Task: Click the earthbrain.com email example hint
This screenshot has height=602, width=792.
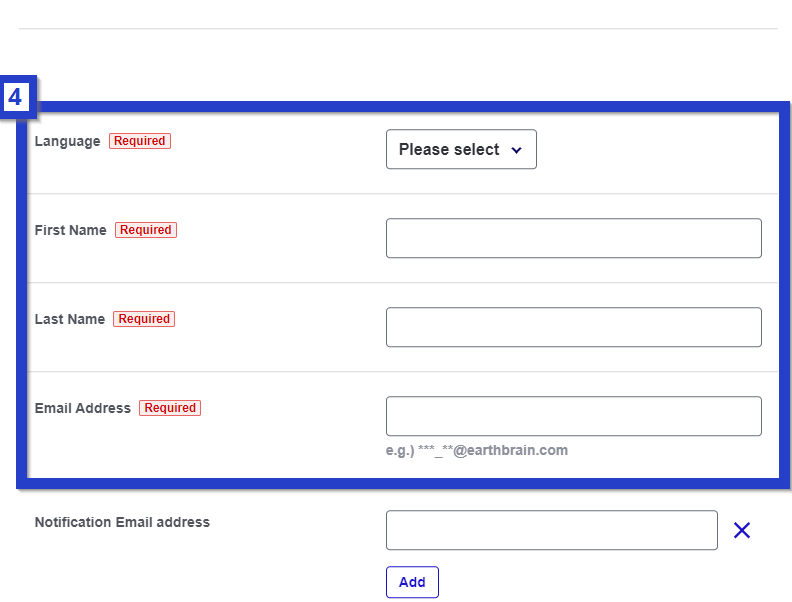Action: point(477,451)
